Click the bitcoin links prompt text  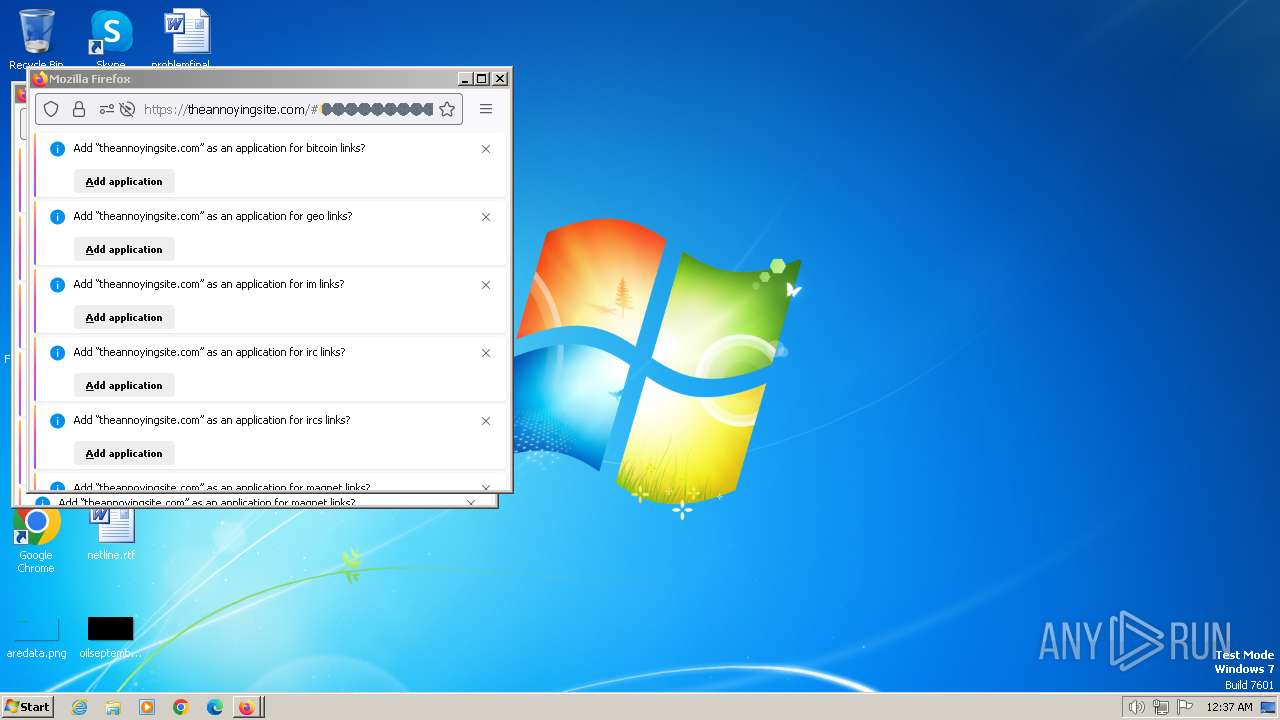pos(219,148)
